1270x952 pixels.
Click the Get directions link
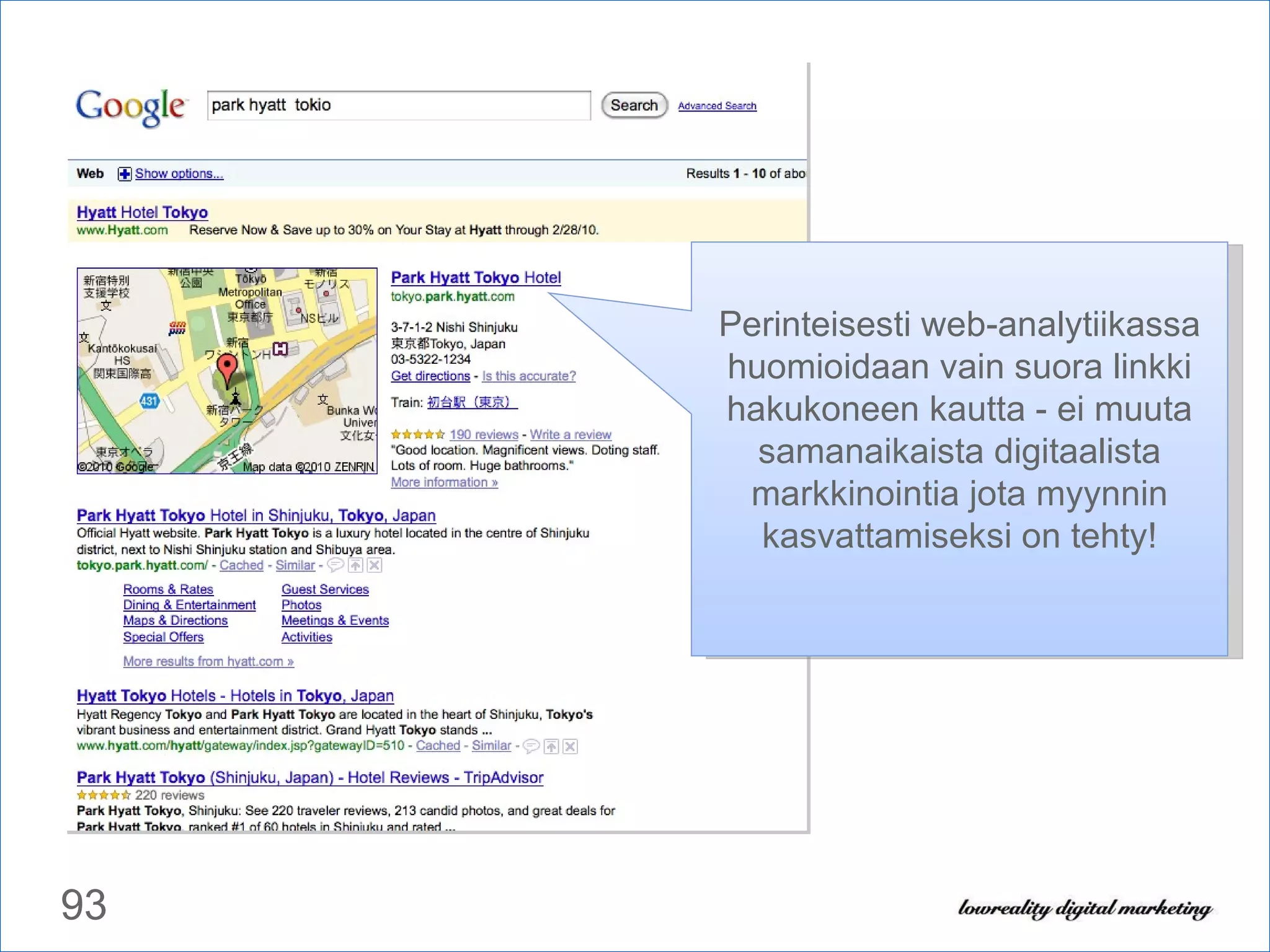[x=430, y=376]
